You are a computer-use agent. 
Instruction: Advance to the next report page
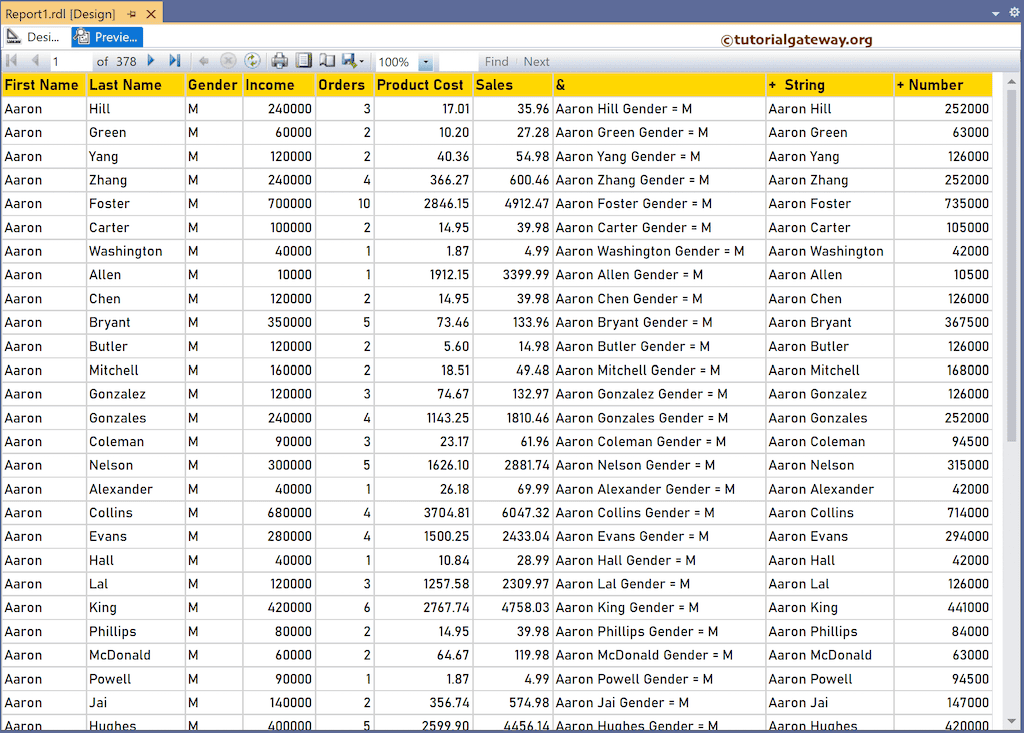point(150,61)
